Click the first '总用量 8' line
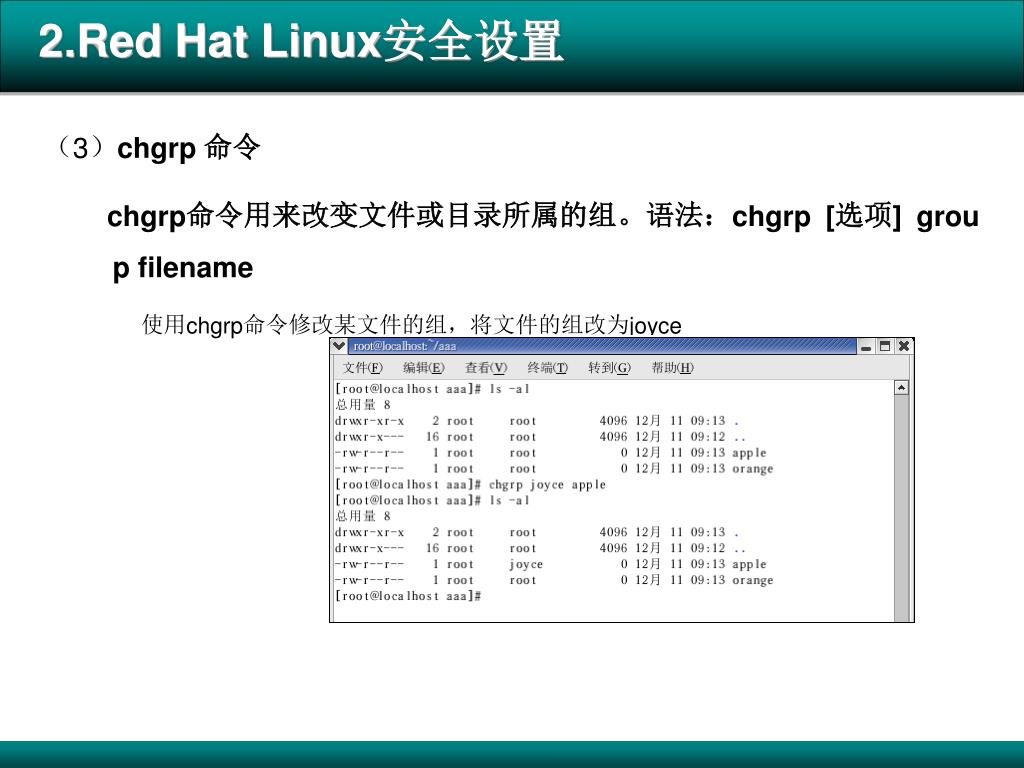 [x=363, y=405]
